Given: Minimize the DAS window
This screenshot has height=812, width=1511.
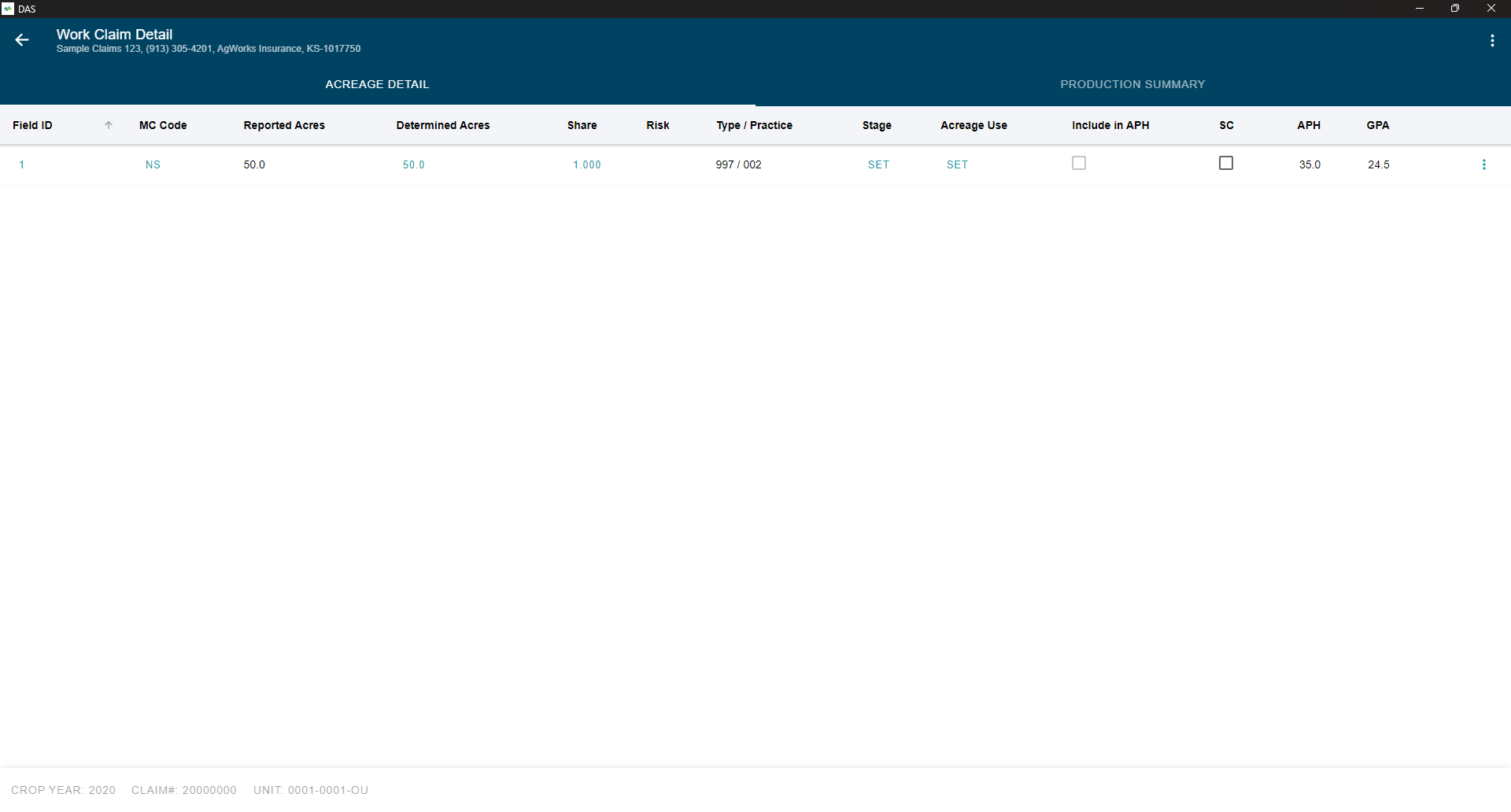Looking at the screenshot, I should point(1420,9).
